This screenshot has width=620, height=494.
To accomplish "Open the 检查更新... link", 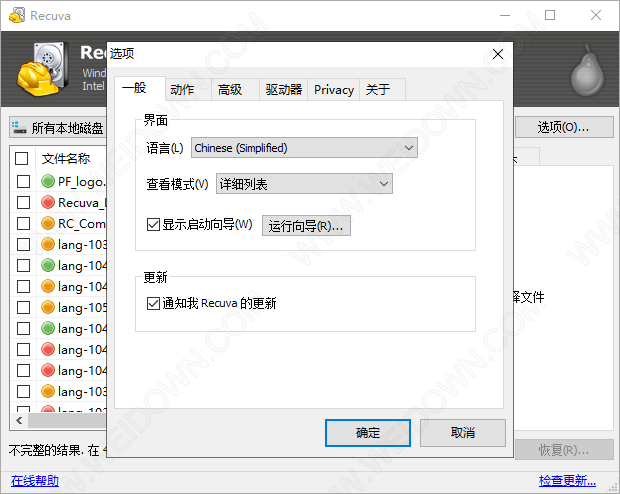I will (x=567, y=481).
